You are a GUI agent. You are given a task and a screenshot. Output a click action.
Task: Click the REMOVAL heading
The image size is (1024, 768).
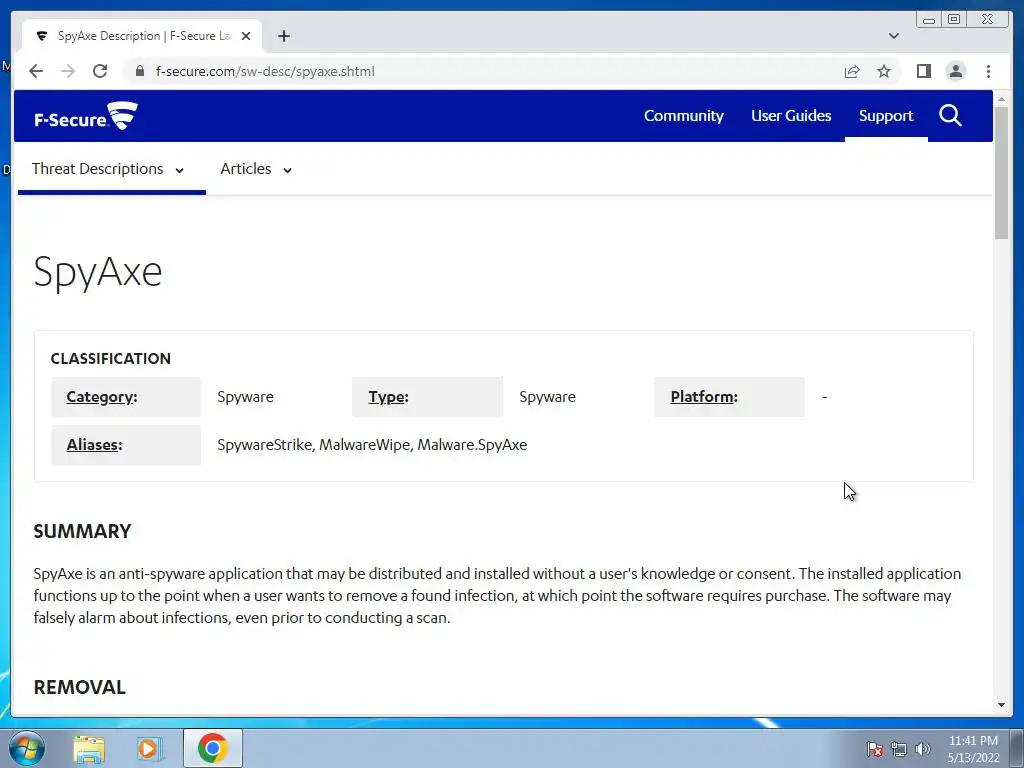79,687
